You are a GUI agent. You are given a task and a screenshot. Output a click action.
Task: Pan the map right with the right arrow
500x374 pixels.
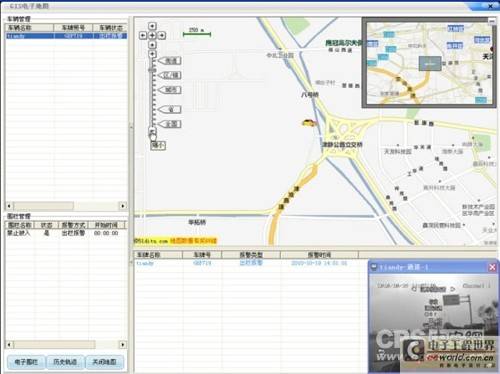[x=162, y=35]
